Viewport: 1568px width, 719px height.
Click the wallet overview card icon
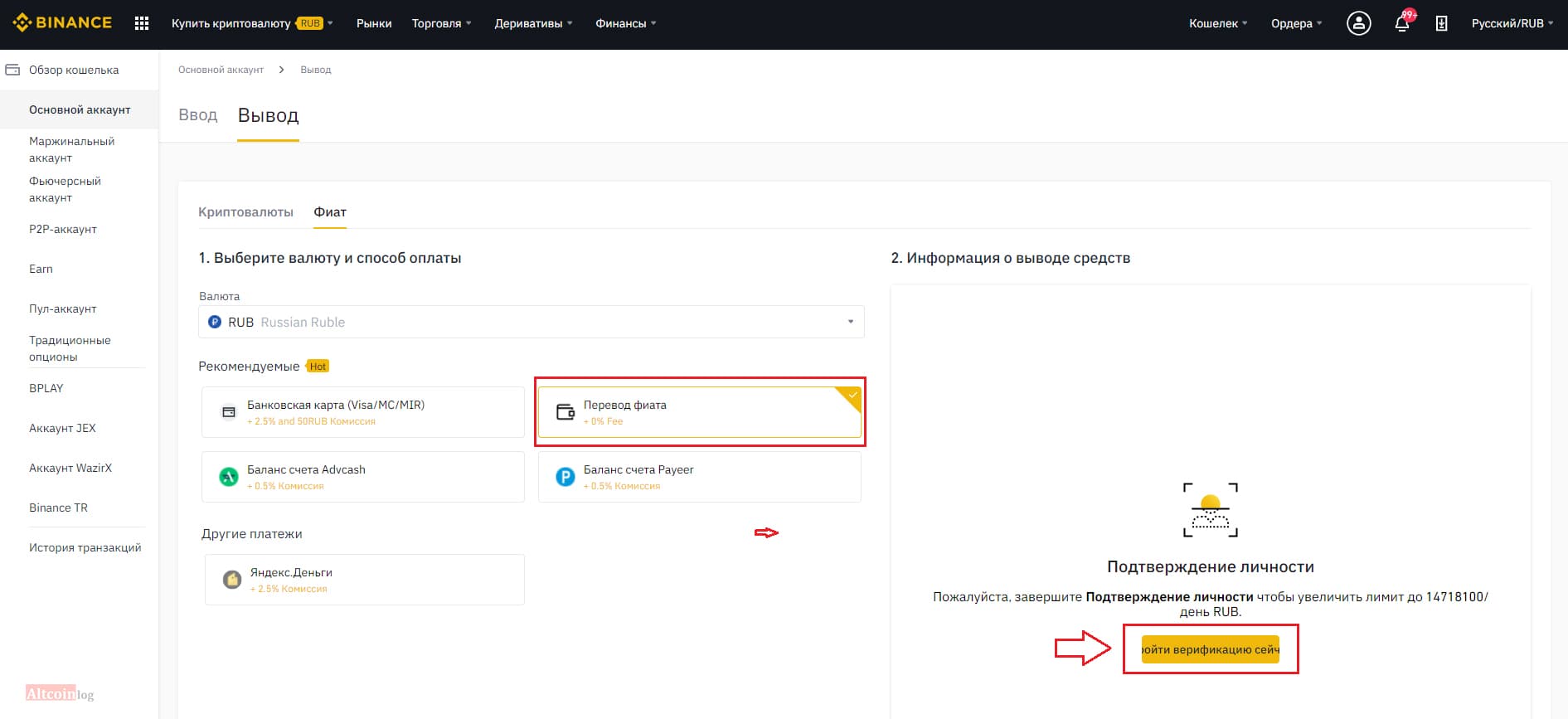pos(12,70)
